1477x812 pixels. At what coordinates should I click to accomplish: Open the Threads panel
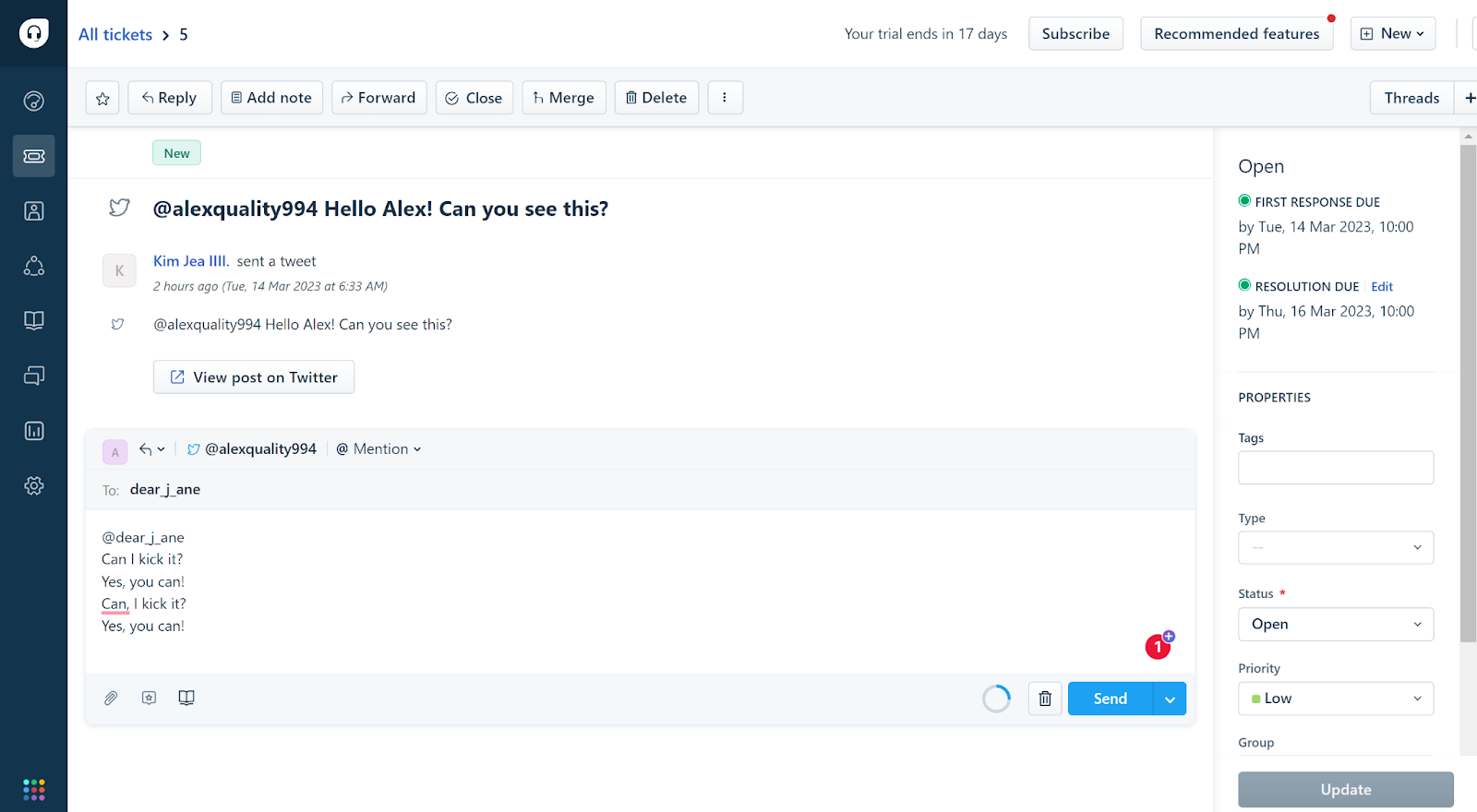(x=1411, y=98)
